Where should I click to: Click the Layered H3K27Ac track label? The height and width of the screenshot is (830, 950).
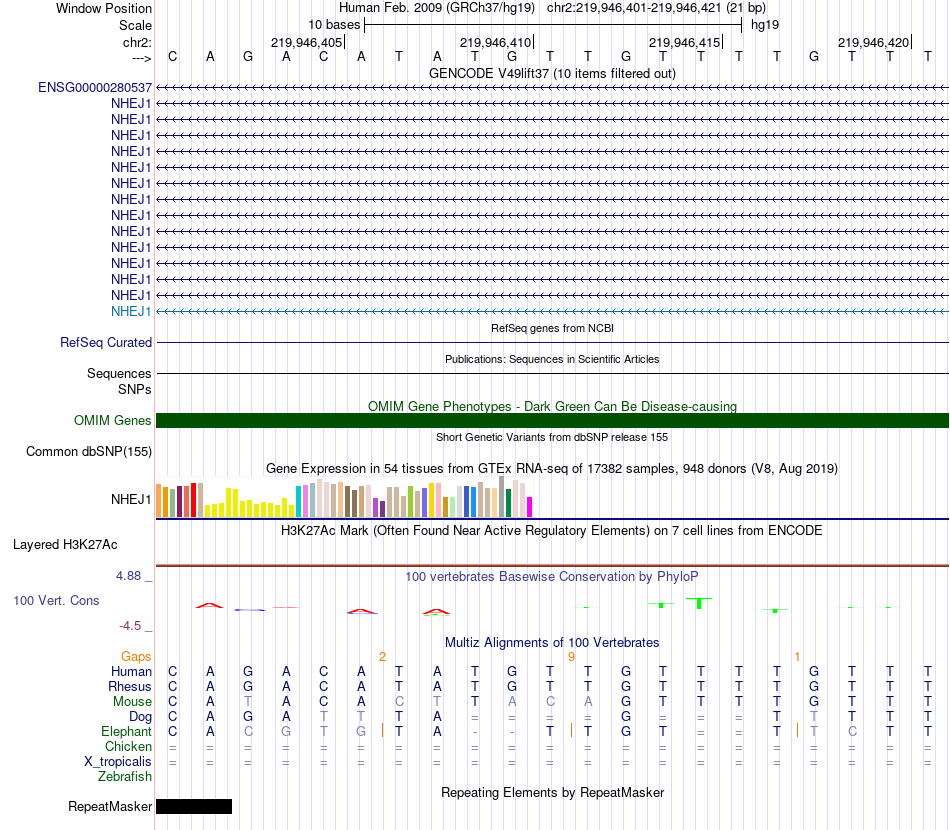click(65, 545)
